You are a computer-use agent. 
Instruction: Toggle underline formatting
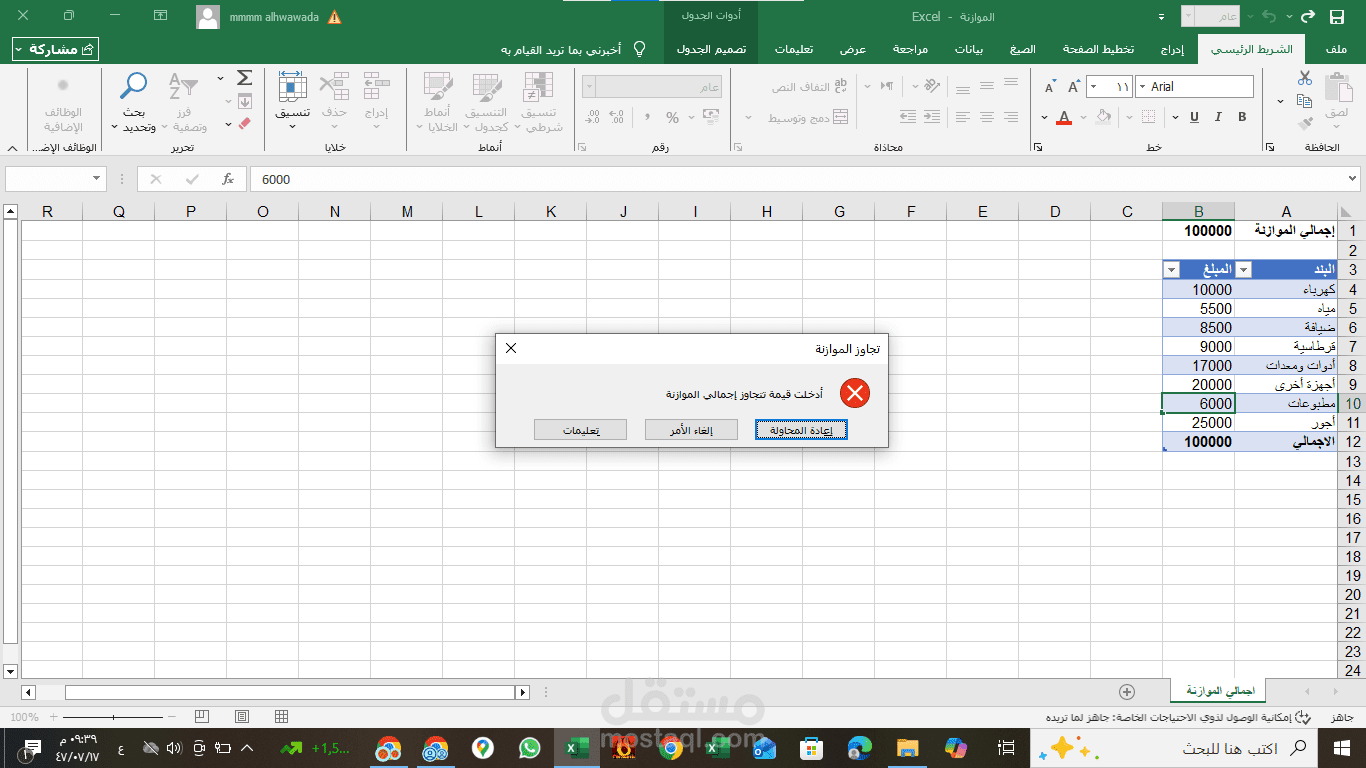coord(1194,117)
